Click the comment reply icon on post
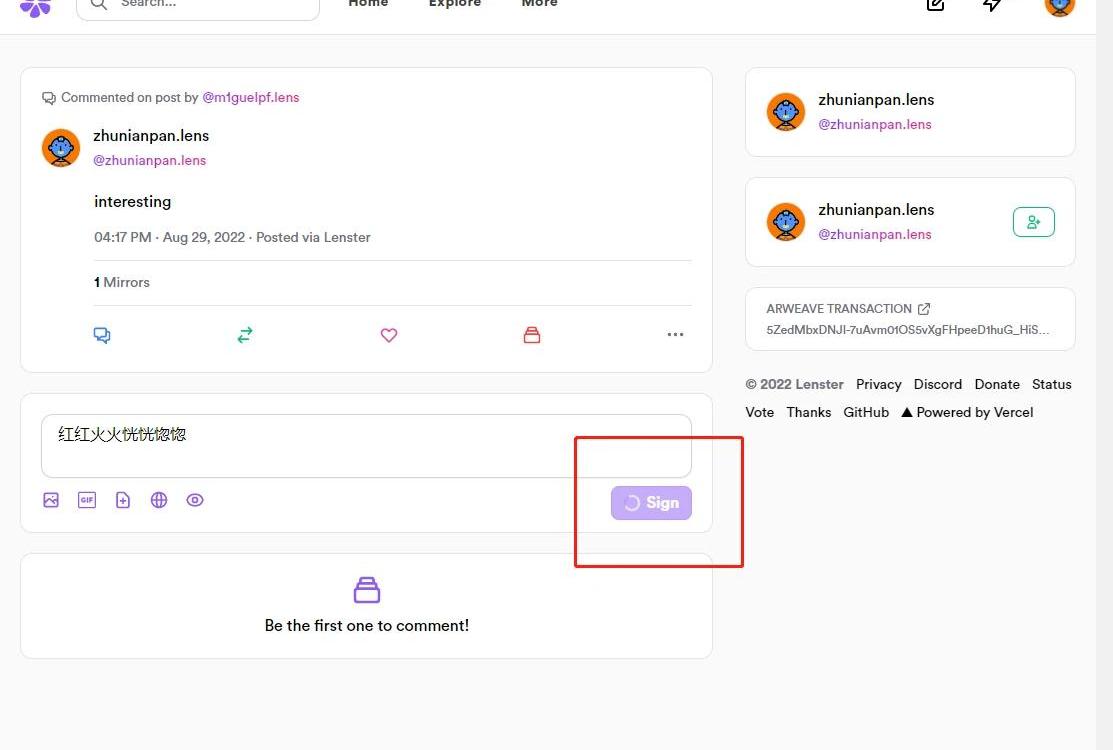This screenshot has height=750, width=1113. 102,335
